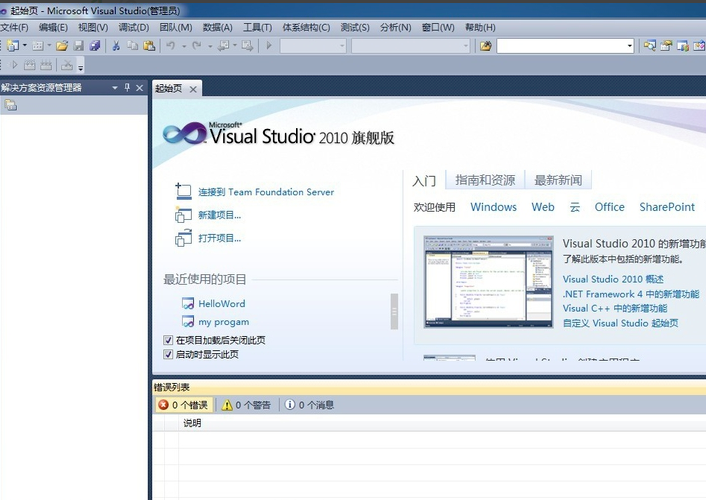Click the Find in Files icon beside search box

(486, 46)
